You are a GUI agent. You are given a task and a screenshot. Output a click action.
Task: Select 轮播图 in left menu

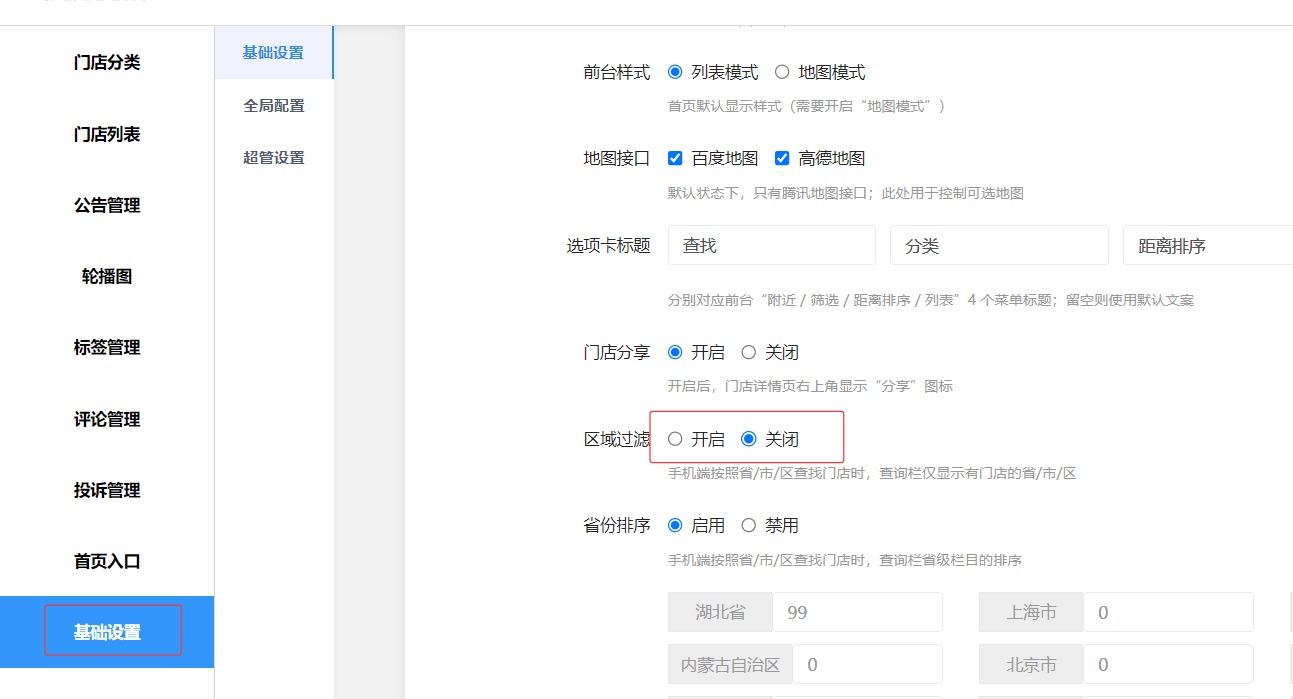point(107,277)
